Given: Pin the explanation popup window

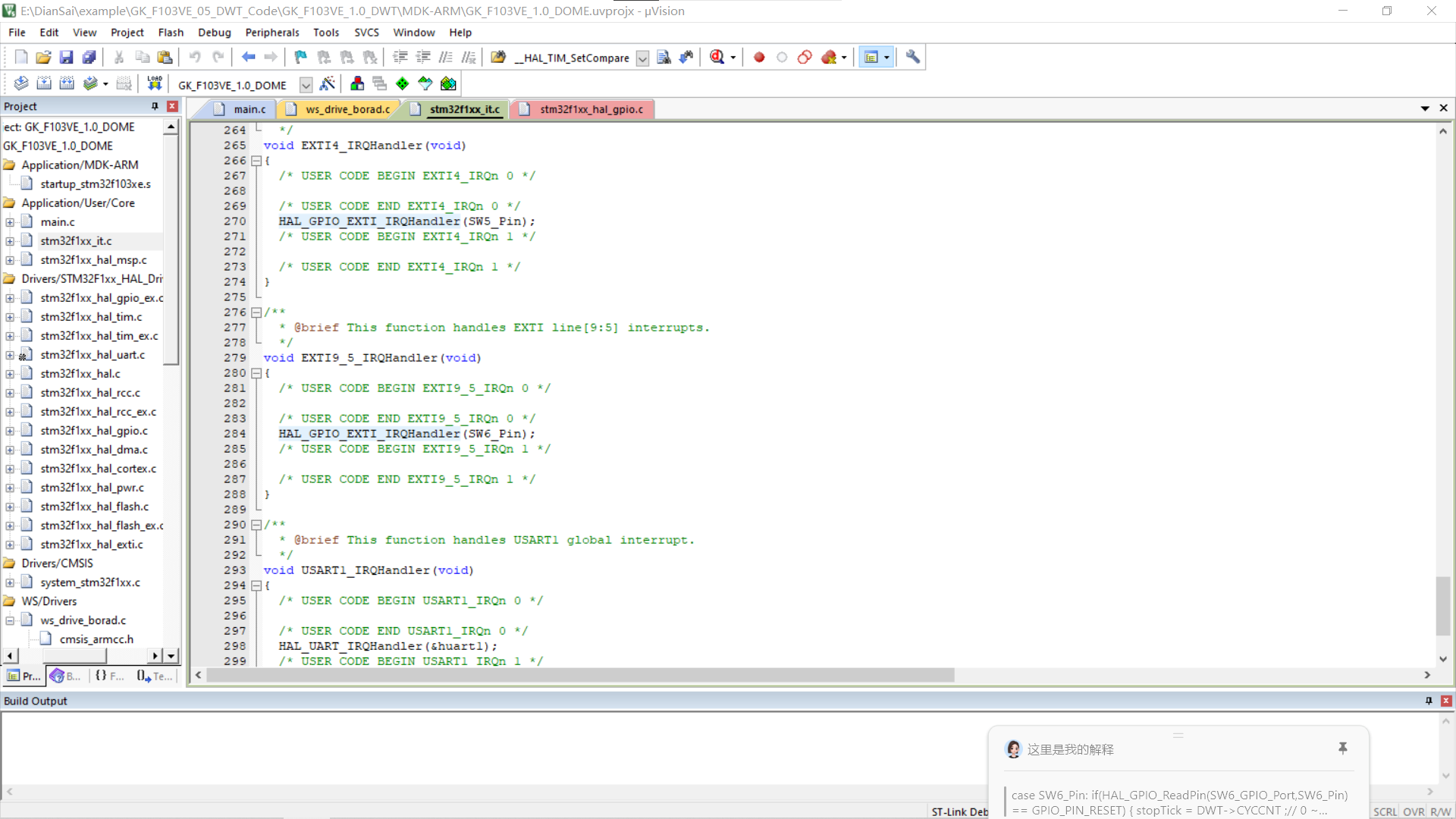Looking at the screenshot, I should [x=1343, y=748].
